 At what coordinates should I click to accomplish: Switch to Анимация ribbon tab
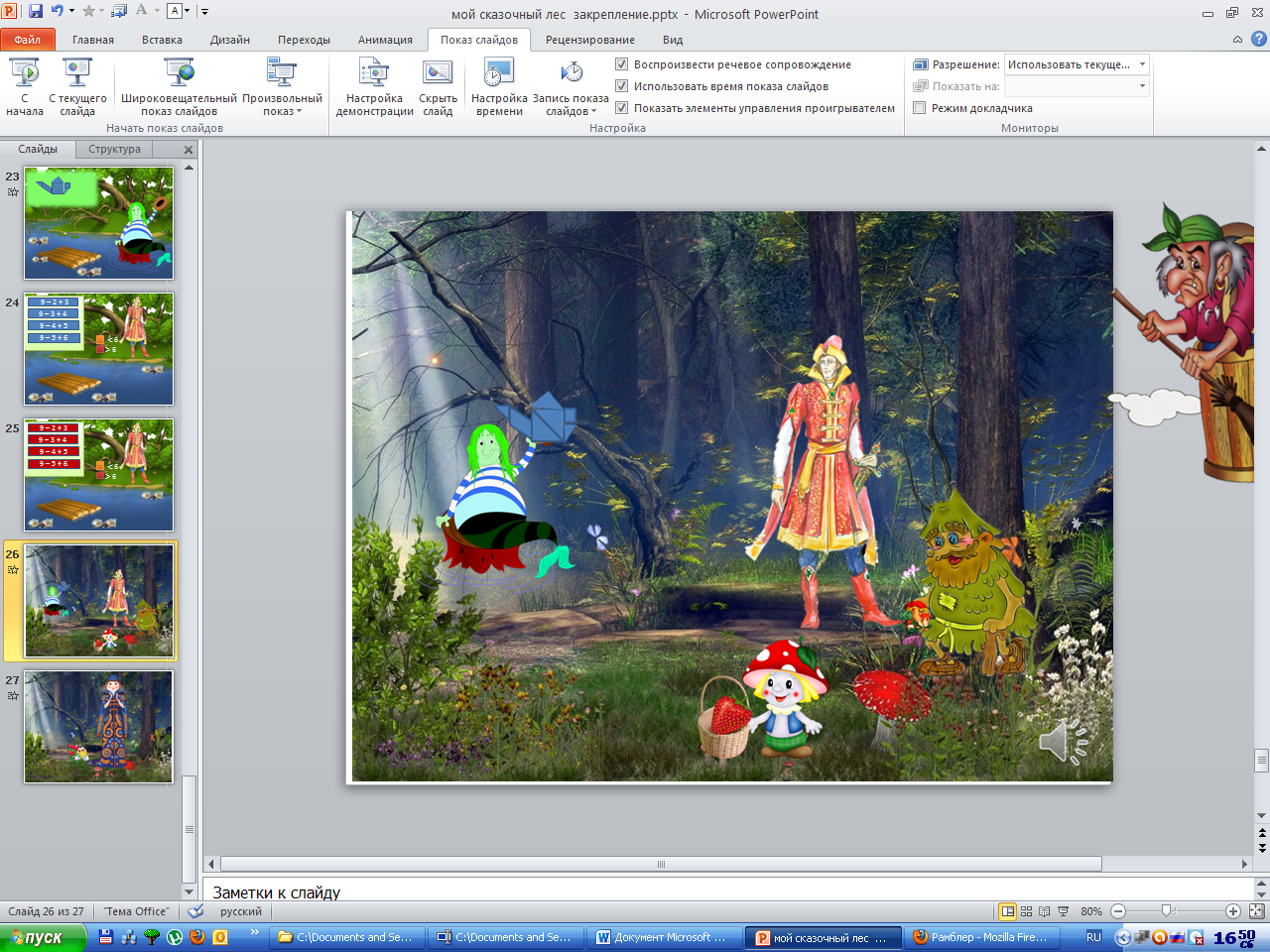tap(385, 40)
